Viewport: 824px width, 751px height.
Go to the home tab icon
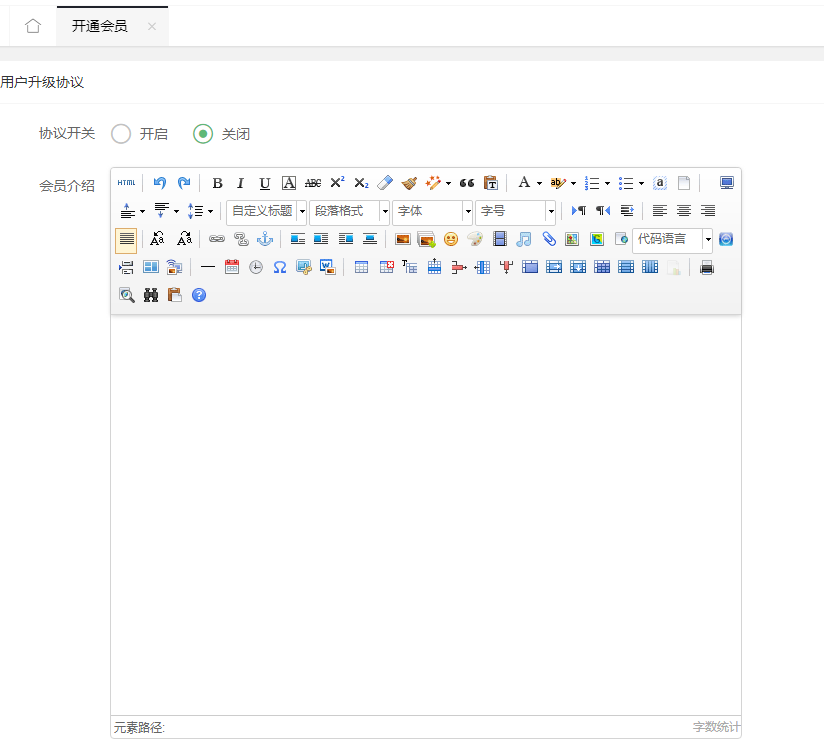click(33, 26)
